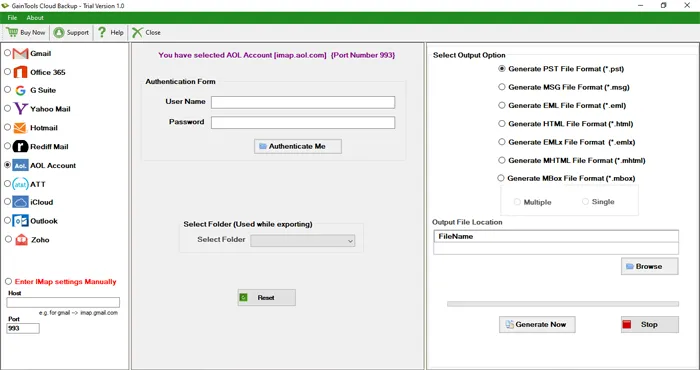Click the AT&T logo icon
This screenshot has height=370, width=700.
click(x=21, y=184)
